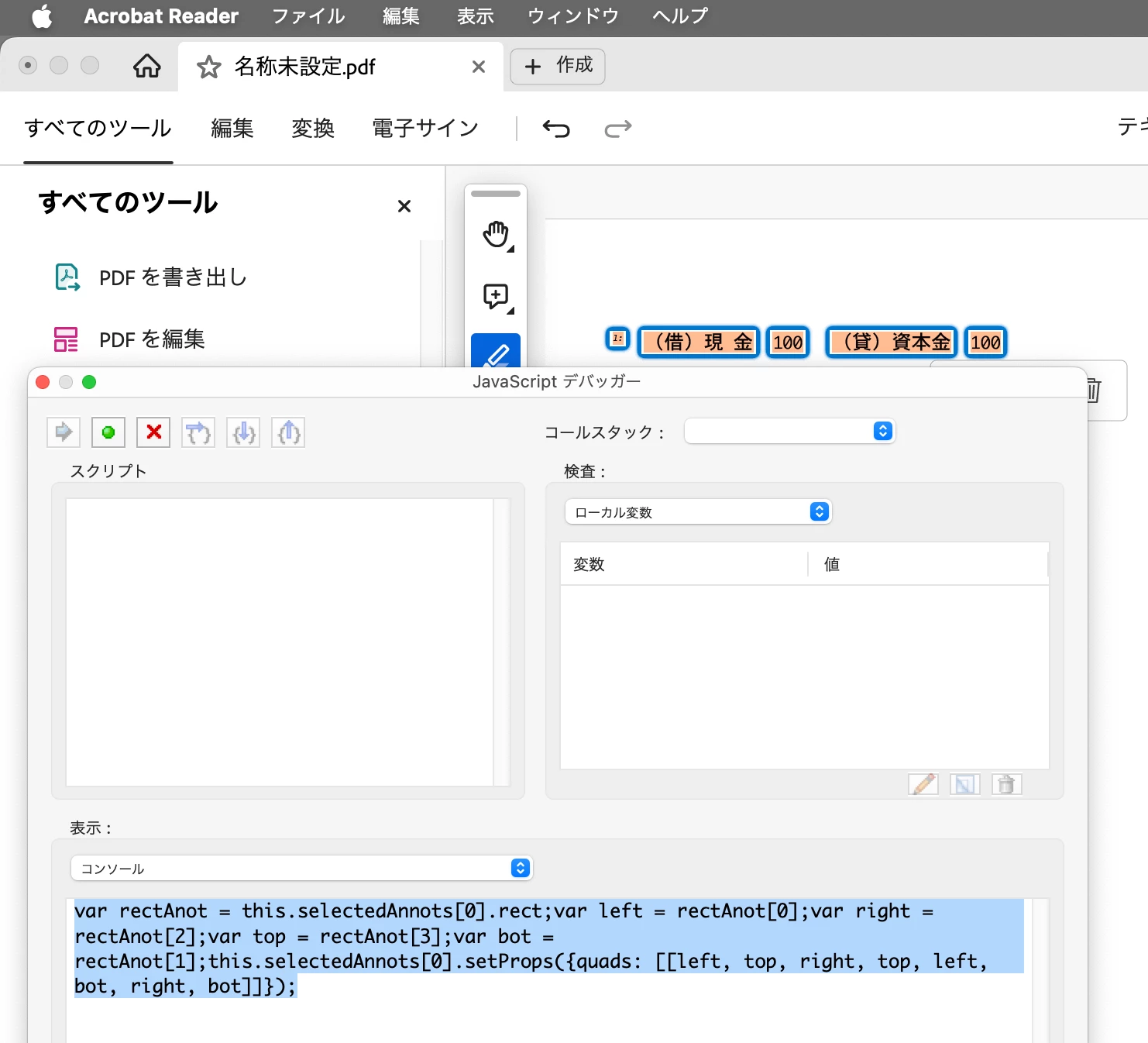Open the 電子サイン tab
This screenshot has width=1148, height=1043.
click(425, 128)
